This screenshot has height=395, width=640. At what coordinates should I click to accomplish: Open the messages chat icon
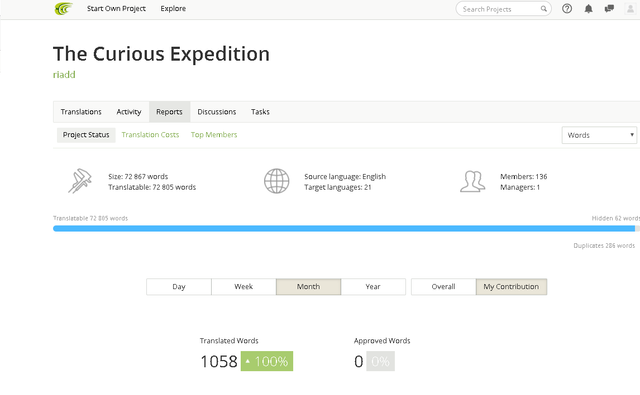click(609, 9)
